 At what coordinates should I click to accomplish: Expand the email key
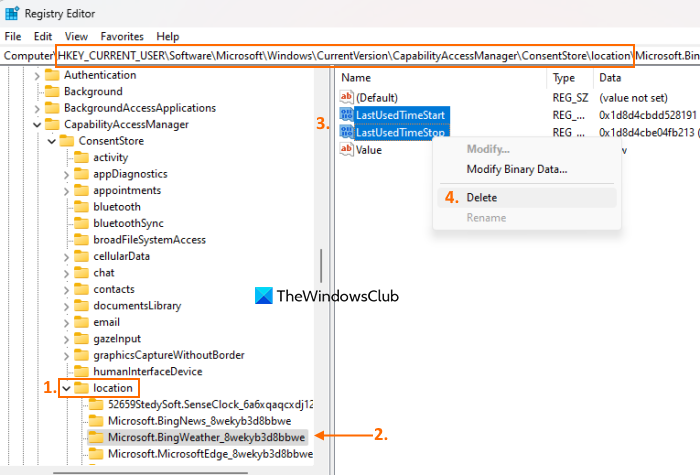(x=67, y=323)
